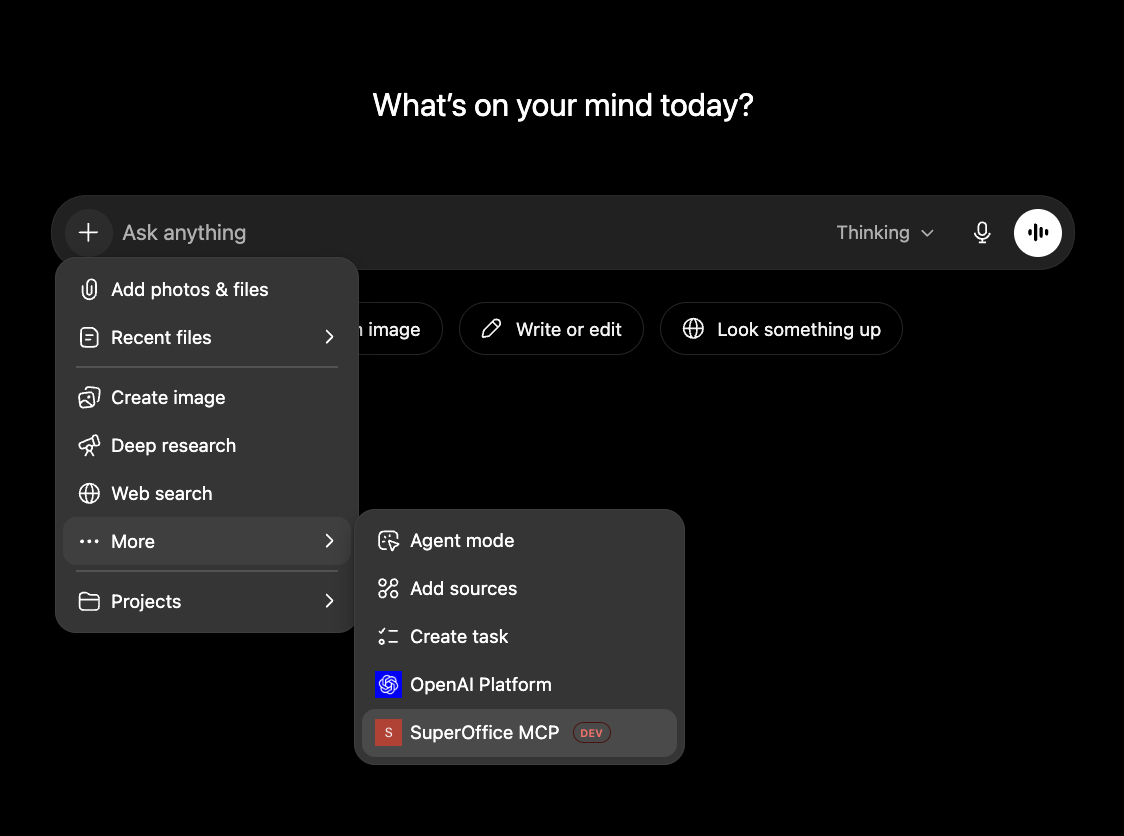Click the Ask anything input field
The image size is (1124, 836).
click(x=470, y=232)
